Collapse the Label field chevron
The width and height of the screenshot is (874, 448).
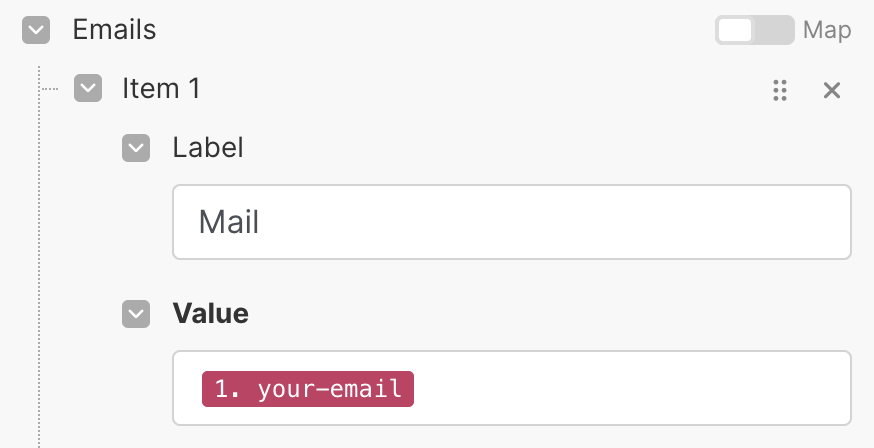pyautogui.click(x=135, y=148)
